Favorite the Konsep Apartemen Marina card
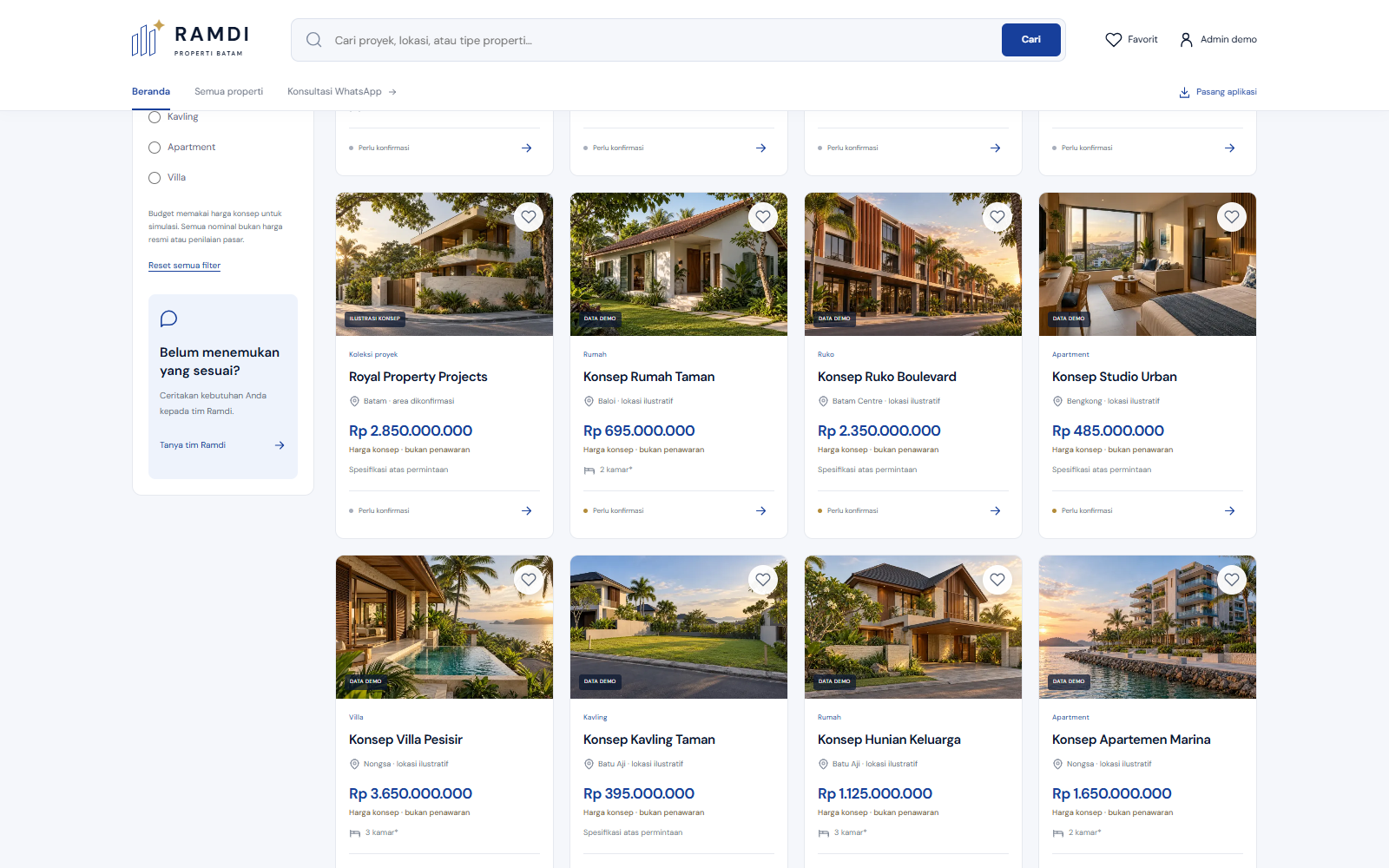This screenshot has height=868, width=1389. pyautogui.click(x=1232, y=580)
